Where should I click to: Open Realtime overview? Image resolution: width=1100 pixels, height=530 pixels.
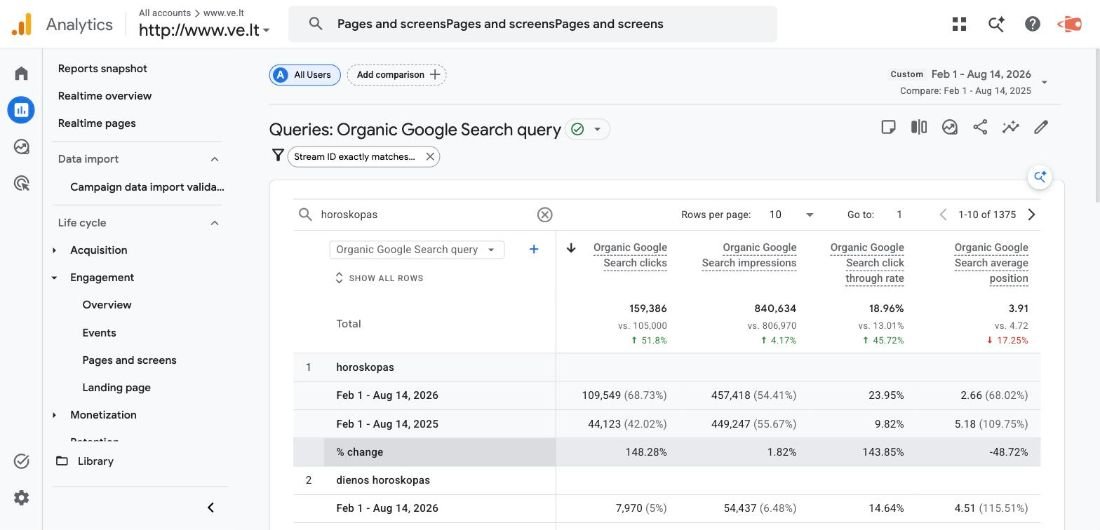(105, 95)
